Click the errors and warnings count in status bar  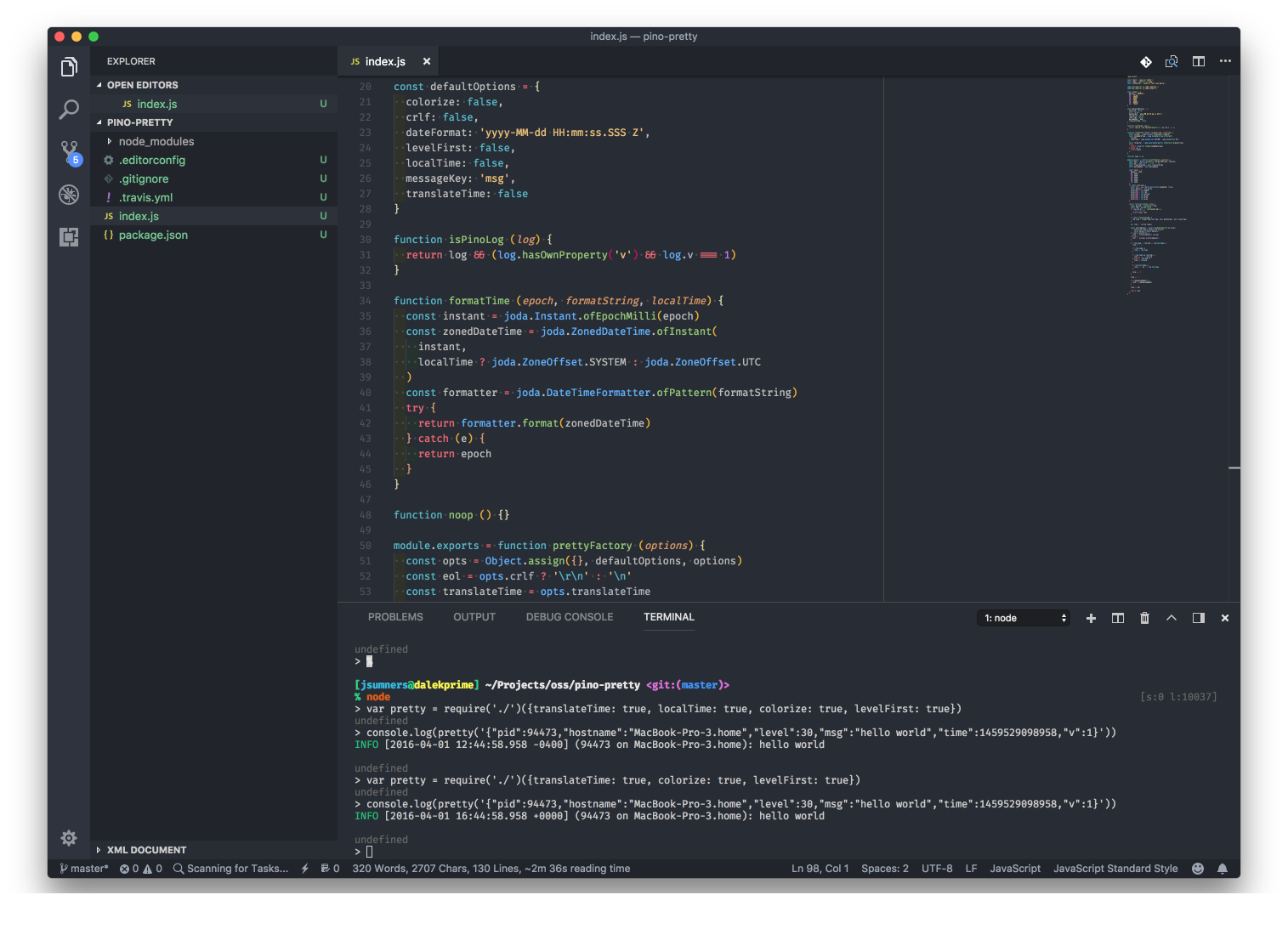[x=141, y=869]
